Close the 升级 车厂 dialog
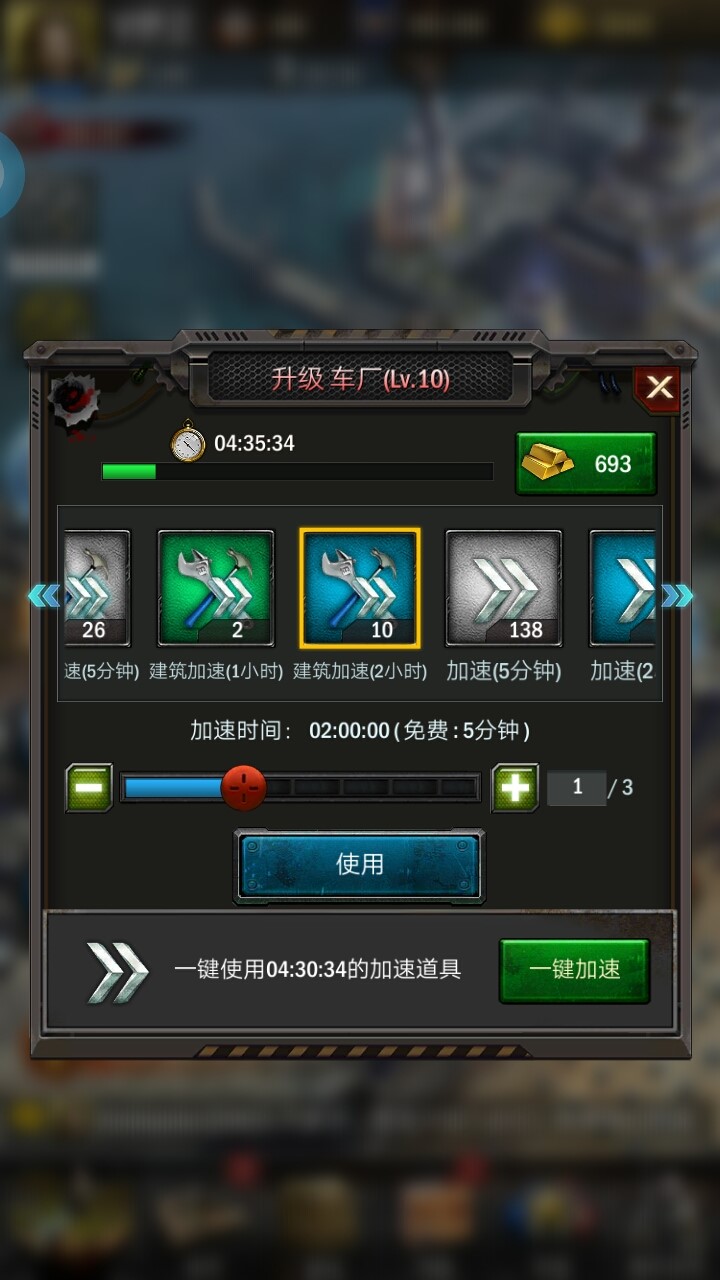The width and height of the screenshot is (720, 1280). pos(659,388)
